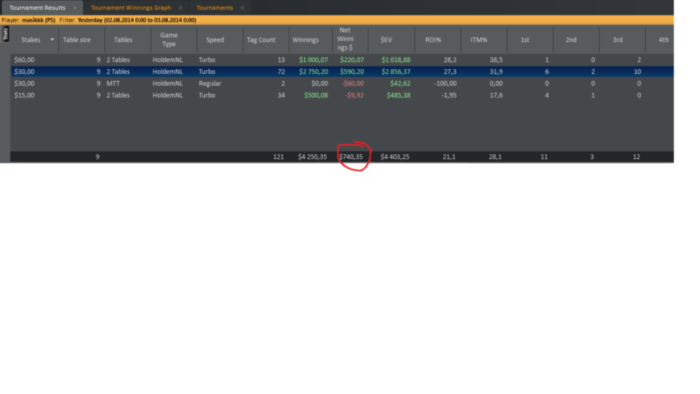Click the -$9,92 net winnings cell
The height and width of the screenshot is (394, 700).
(354, 95)
